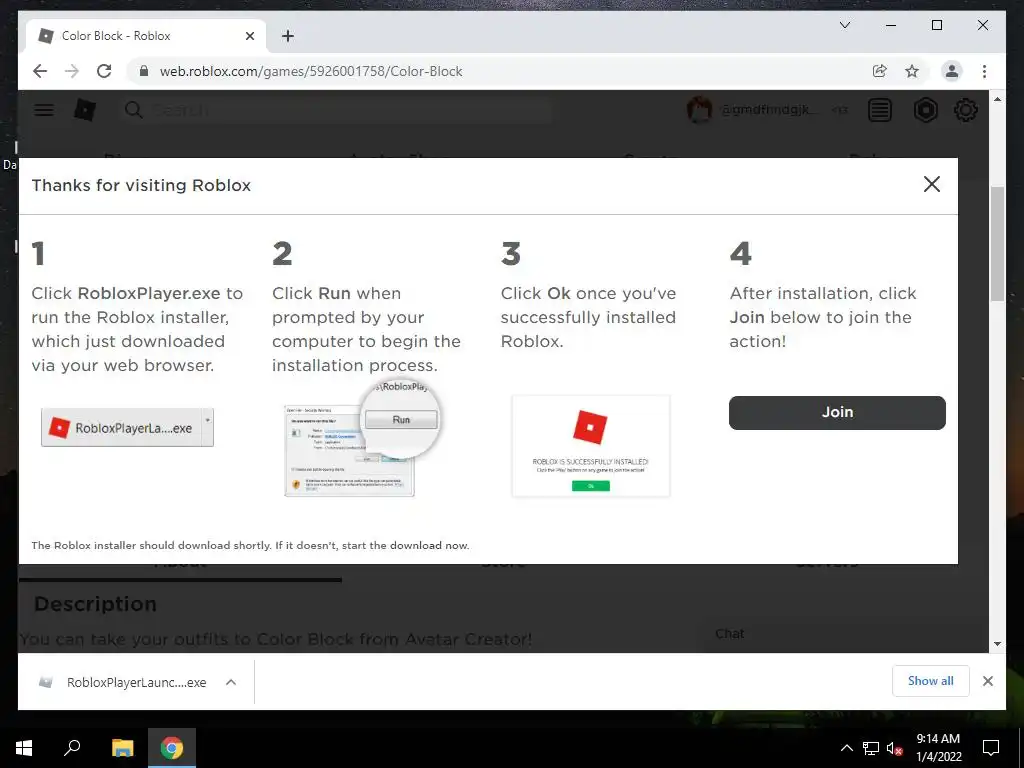The image size is (1024, 768).
Task: Open the Roblox notifications list icon
Action: (880, 110)
